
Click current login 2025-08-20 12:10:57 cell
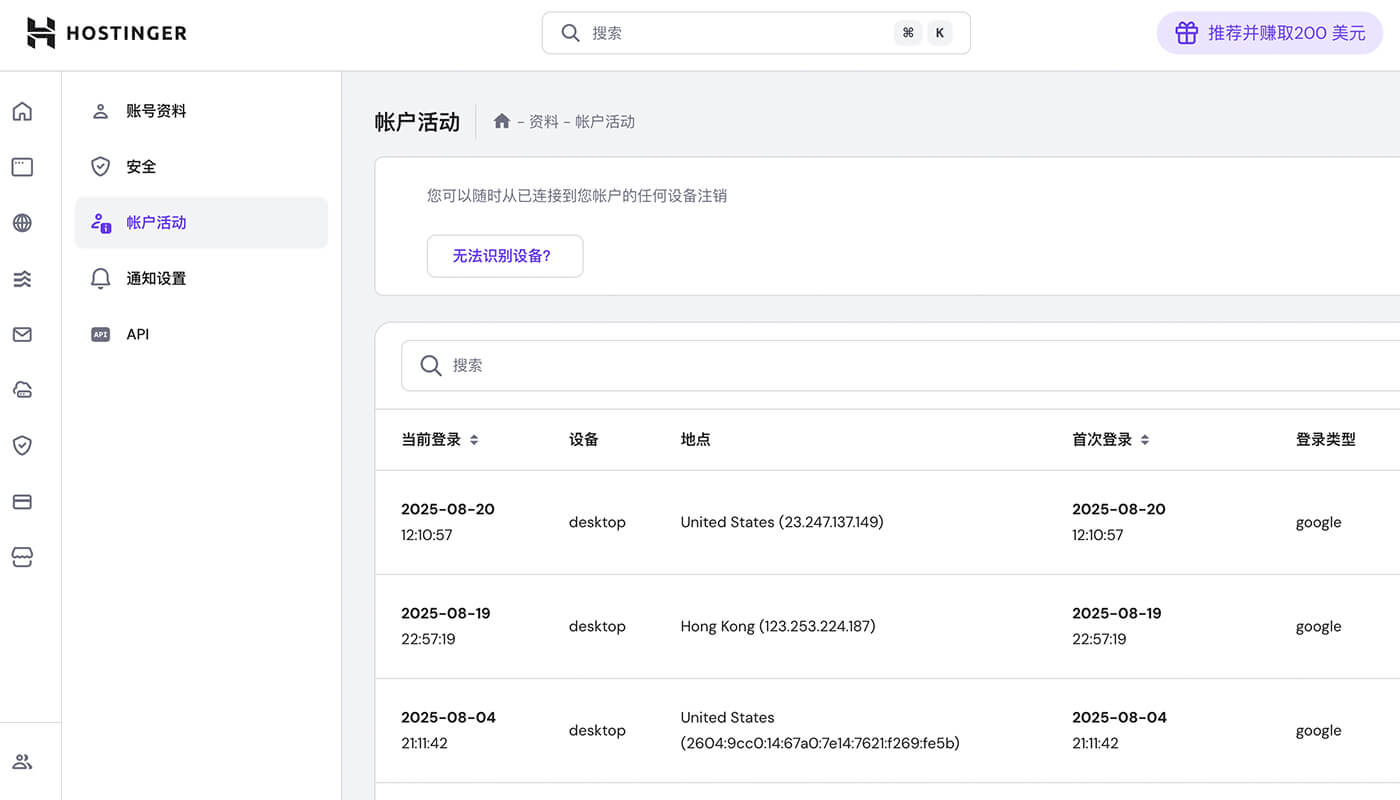click(448, 522)
